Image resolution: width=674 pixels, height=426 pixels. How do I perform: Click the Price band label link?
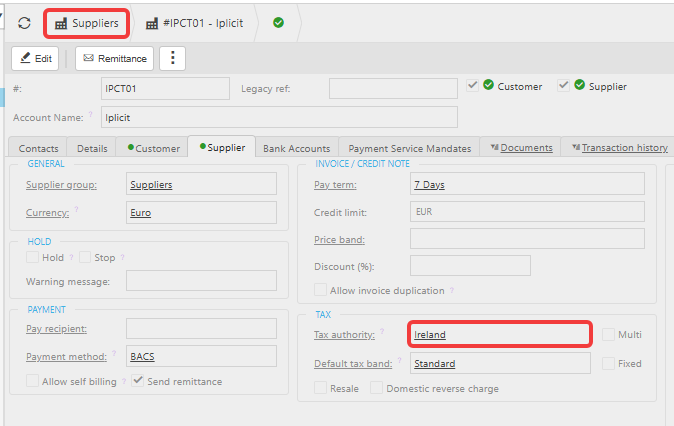click(x=339, y=240)
